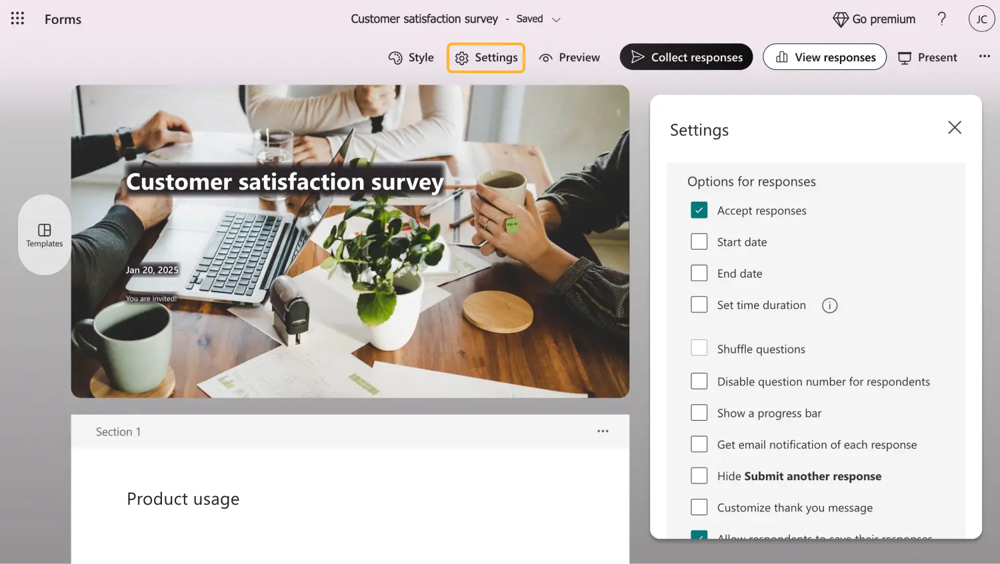Close the Settings panel
The image size is (1000, 564).
[954, 128]
